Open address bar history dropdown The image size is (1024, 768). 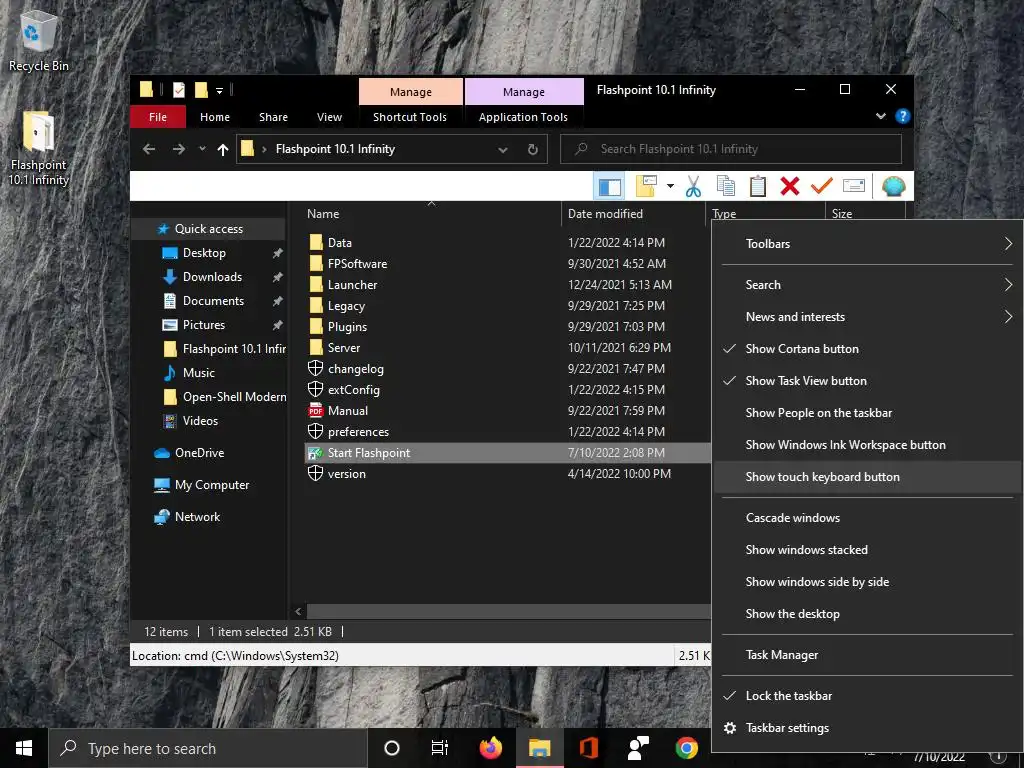[x=503, y=150]
